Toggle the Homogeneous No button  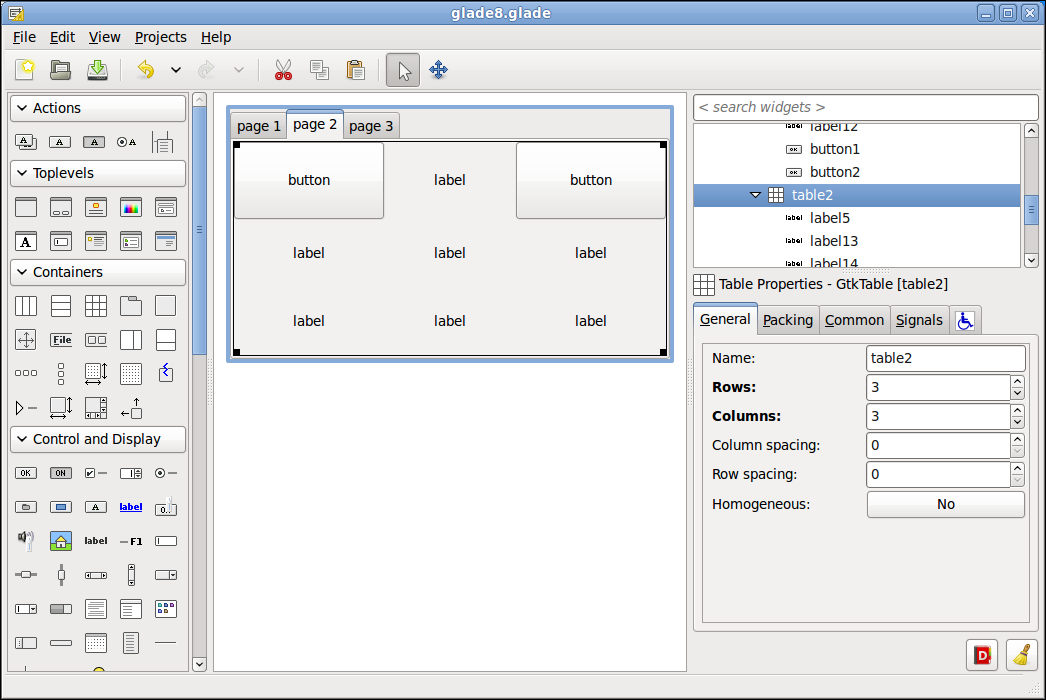pos(945,504)
